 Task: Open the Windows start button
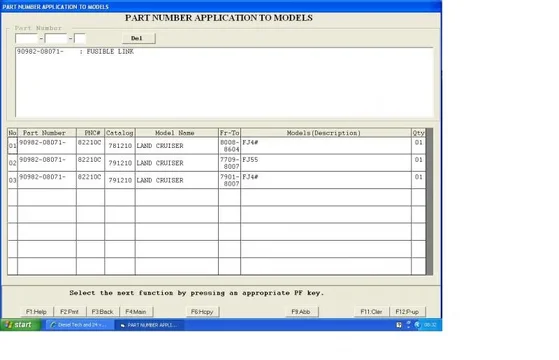[x=21, y=325]
